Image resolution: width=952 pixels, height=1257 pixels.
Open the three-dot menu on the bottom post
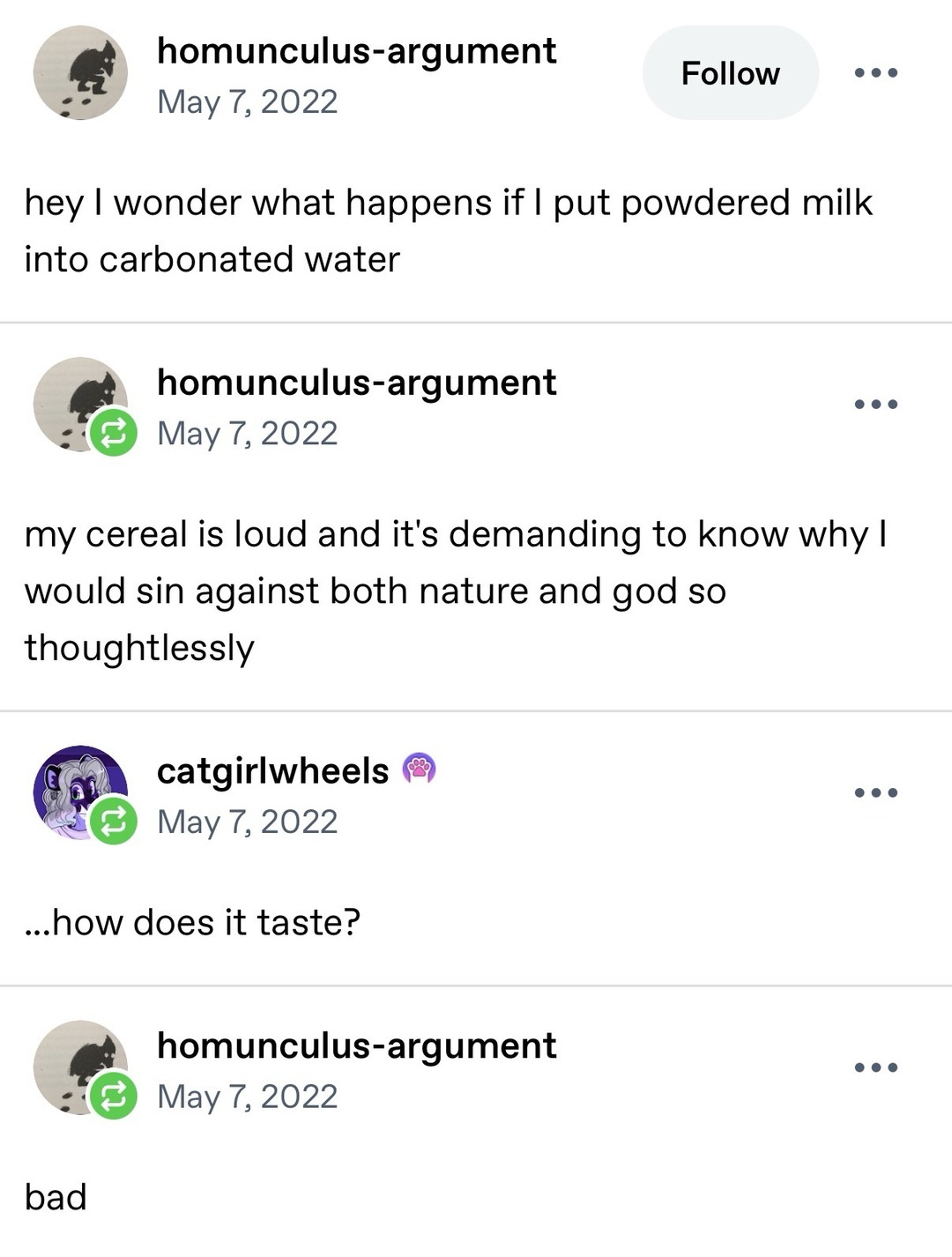click(877, 1065)
